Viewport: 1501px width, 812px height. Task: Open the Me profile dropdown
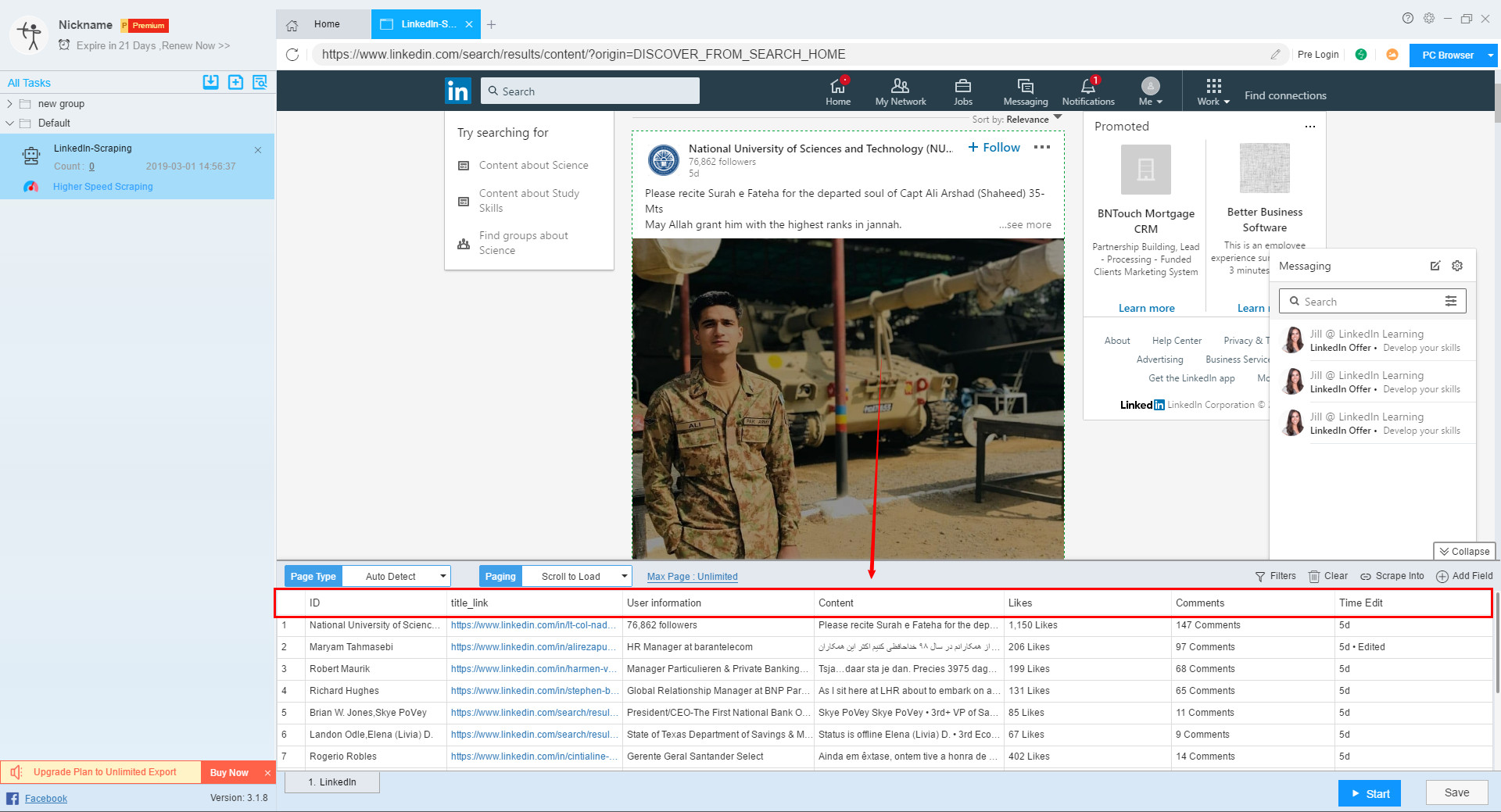(x=1150, y=91)
